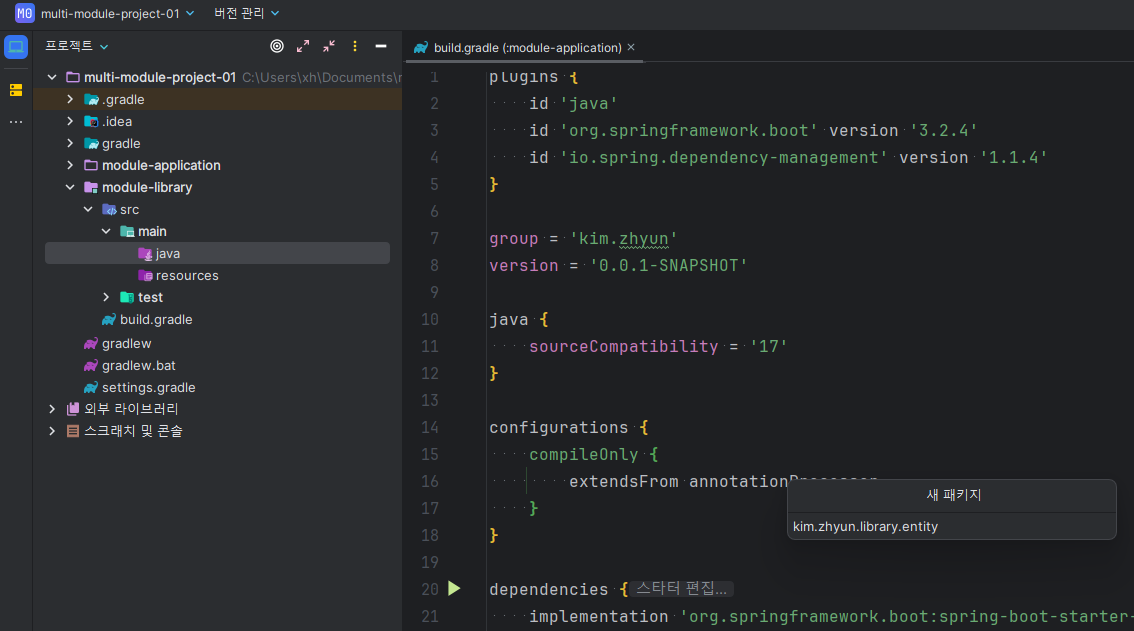
Task: Open multi-module-project-01 project dropdown
Action: [x=118, y=13]
